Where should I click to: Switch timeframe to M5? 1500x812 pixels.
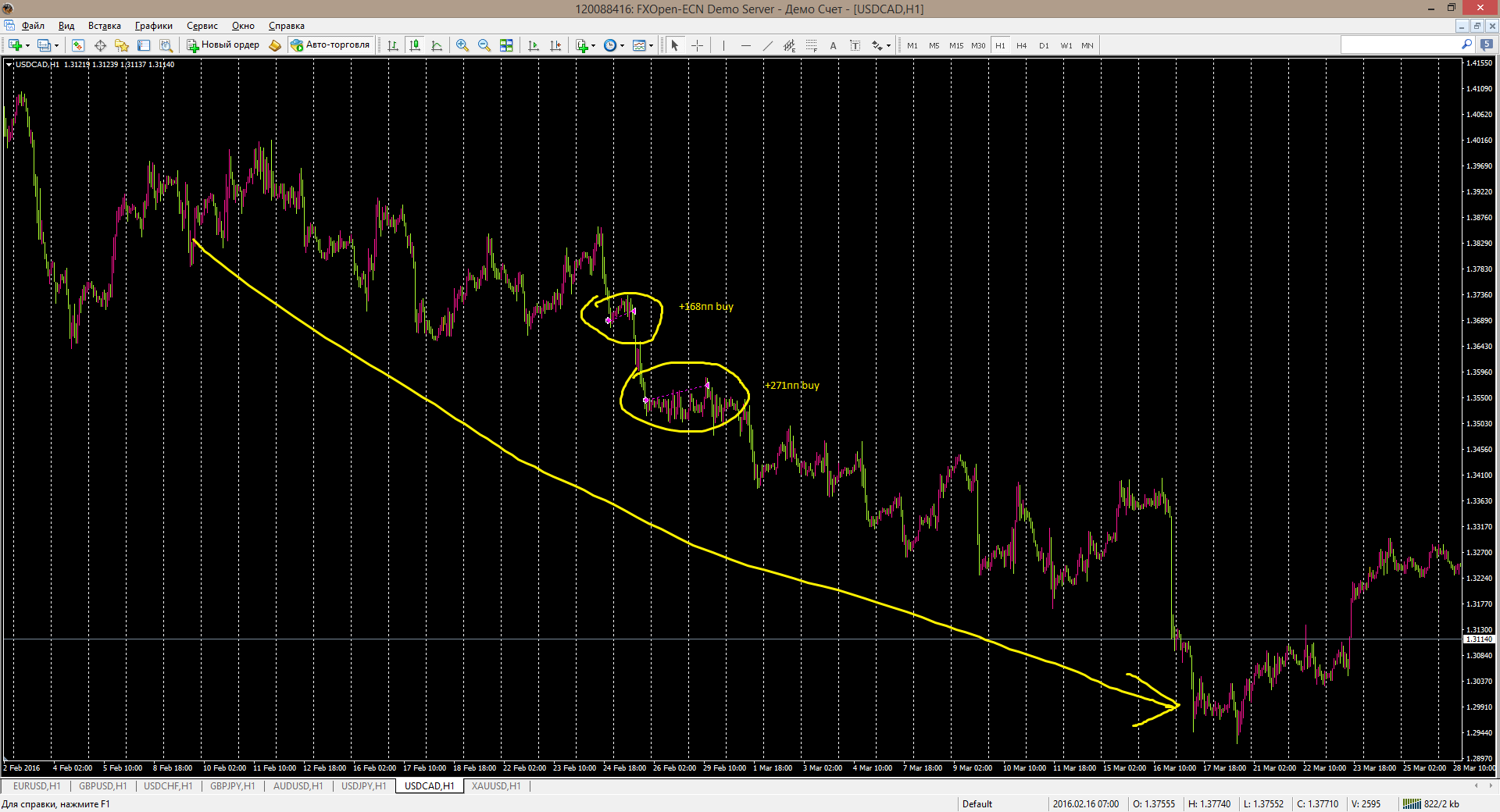(934, 45)
